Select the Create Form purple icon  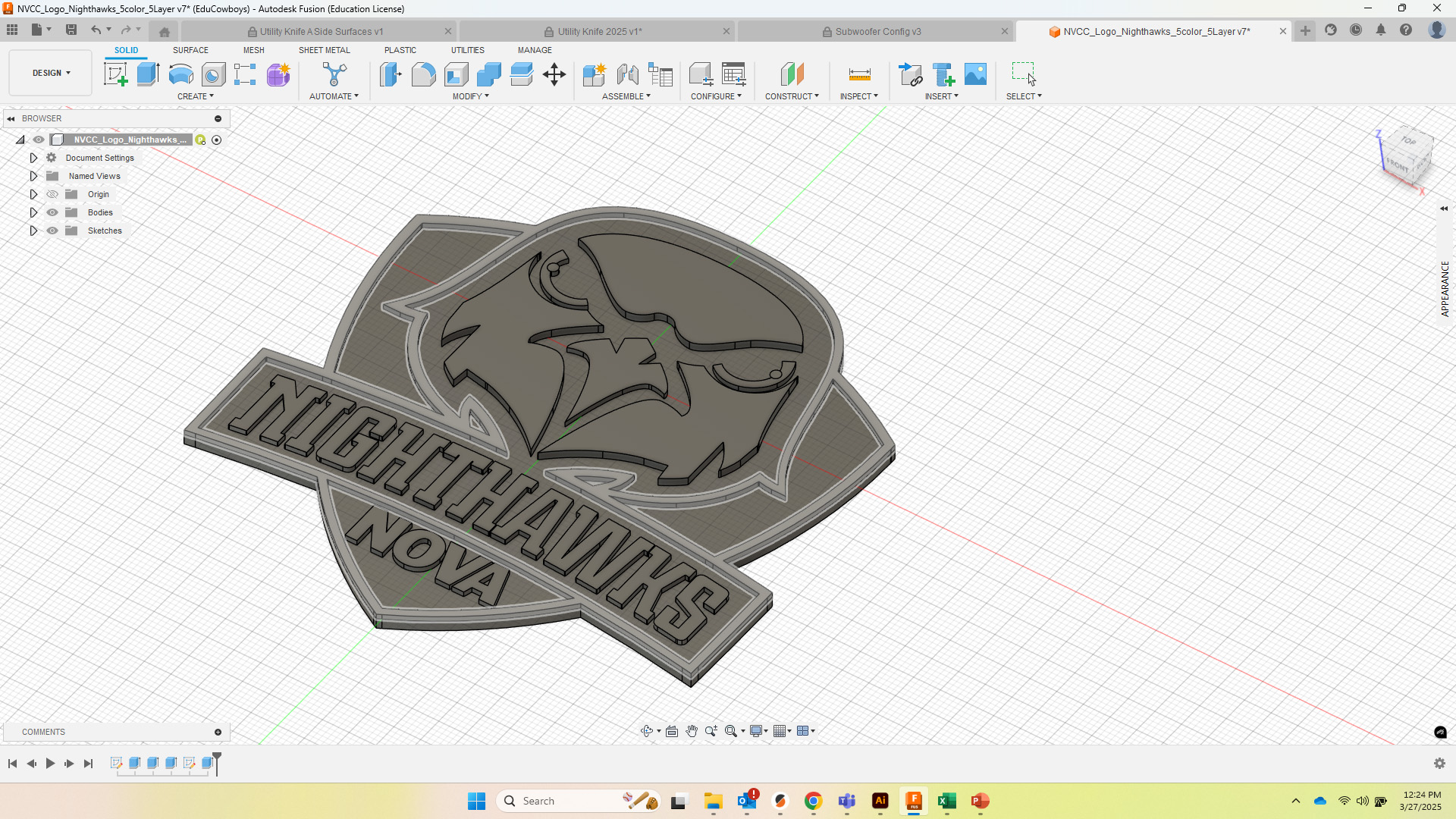pyautogui.click(x=278, y=74)
